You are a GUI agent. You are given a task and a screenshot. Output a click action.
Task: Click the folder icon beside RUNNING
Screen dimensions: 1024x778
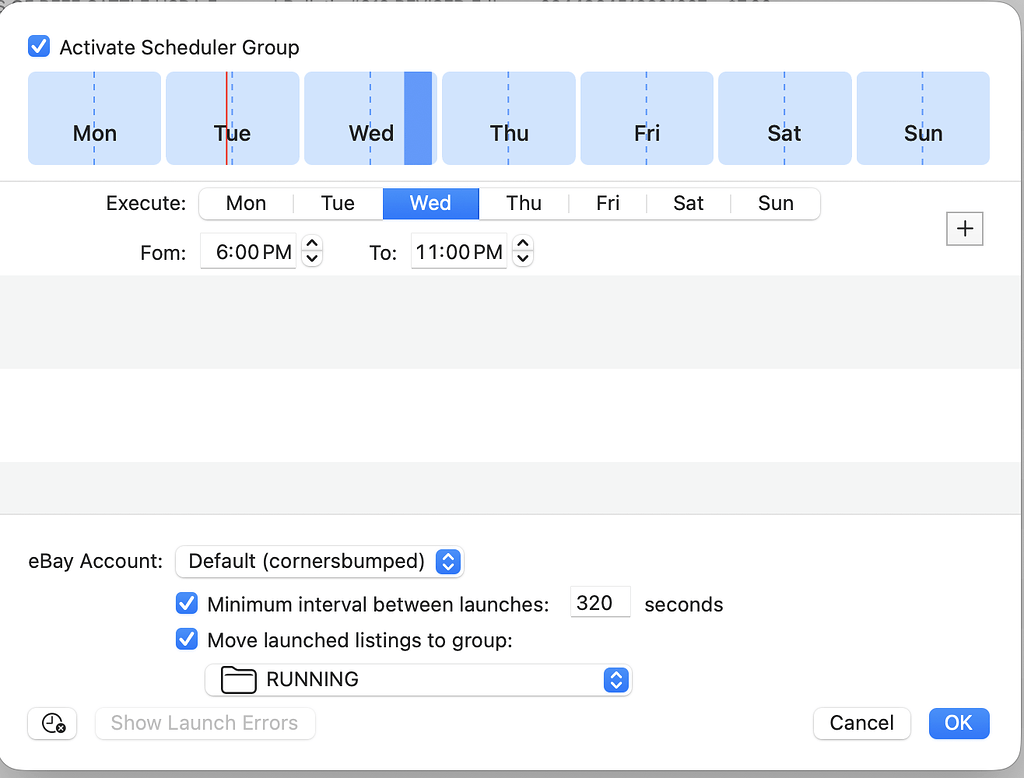tap(238, 680)
